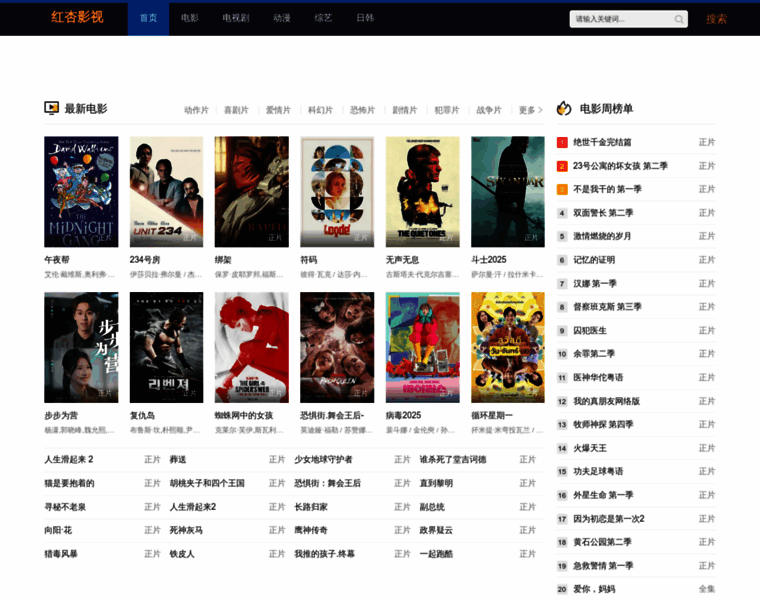Viewport: 760px width, 600px height.
Task: Open 胡桃夹子和四个王国 list entry
Action: pos(207,483)
